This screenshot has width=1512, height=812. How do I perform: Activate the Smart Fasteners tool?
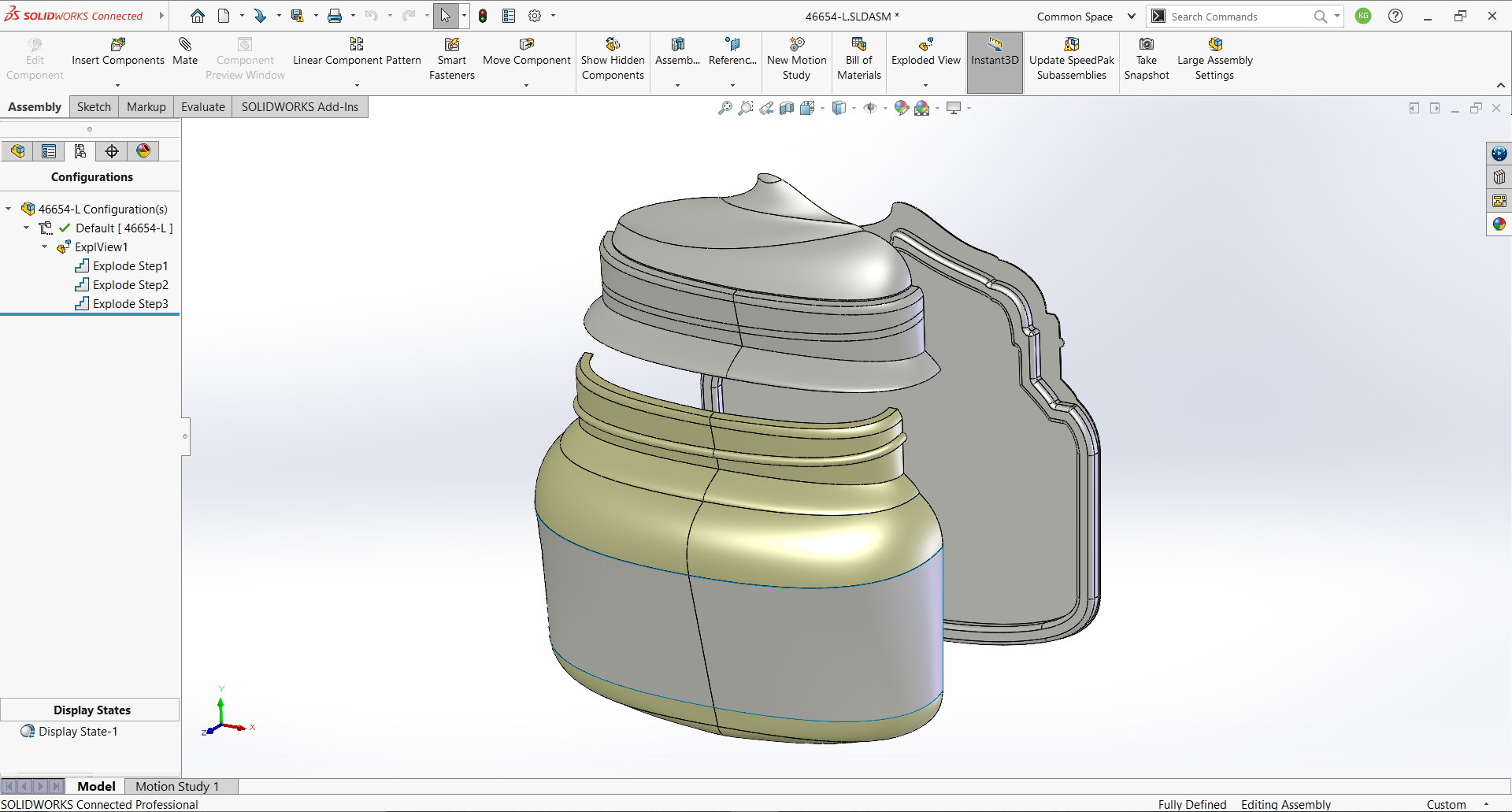(451, 59)
